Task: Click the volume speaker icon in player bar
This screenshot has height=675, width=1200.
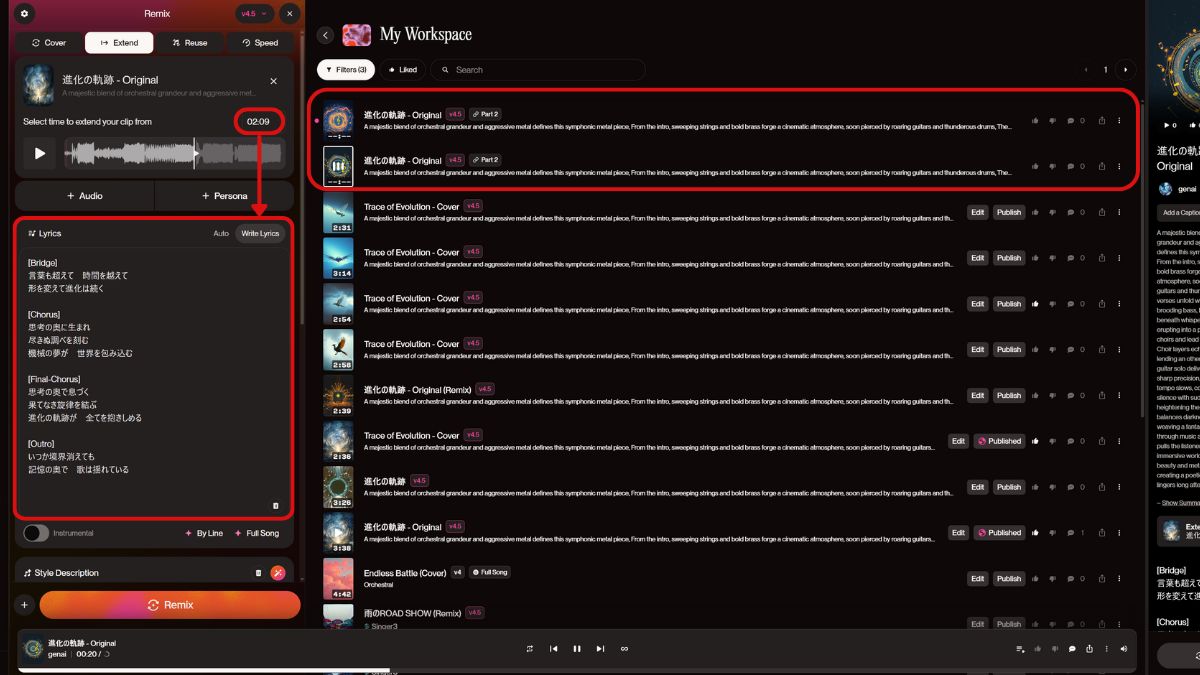Action: click(x=1124, y=649)
